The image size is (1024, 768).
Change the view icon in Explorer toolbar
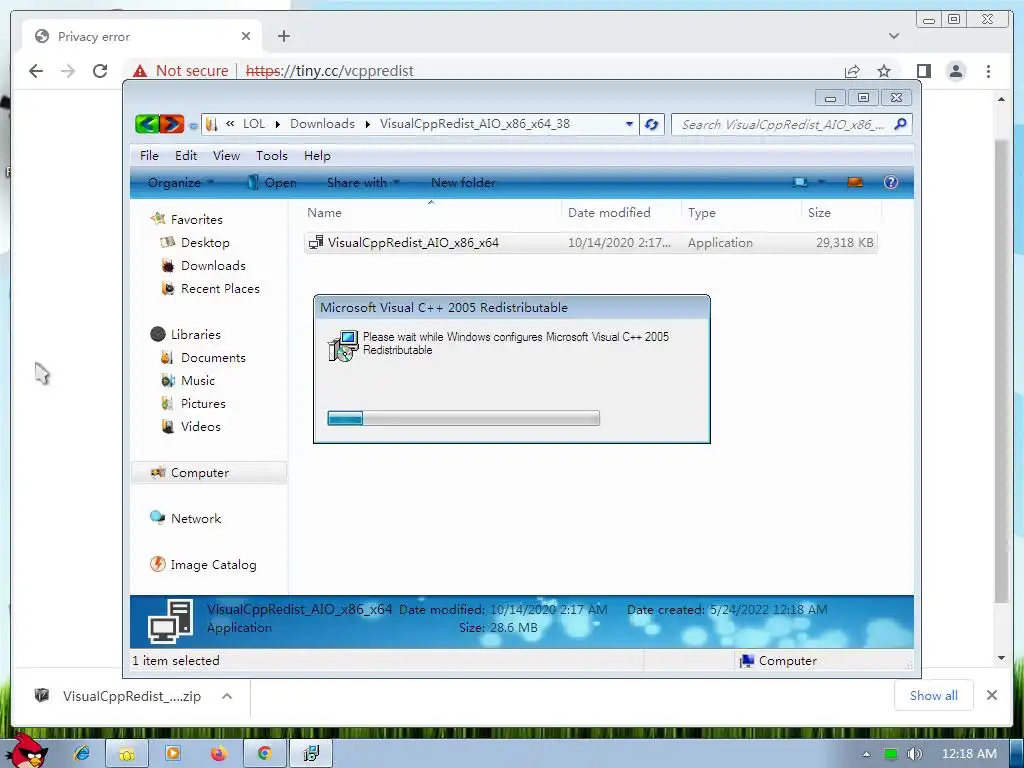click(800, 182)
